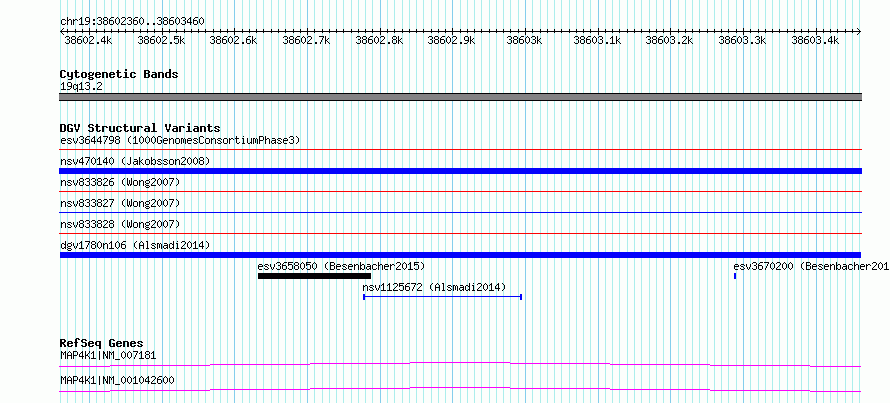Click the Cytogenetic Bands track title

click(x=119, y=74)
